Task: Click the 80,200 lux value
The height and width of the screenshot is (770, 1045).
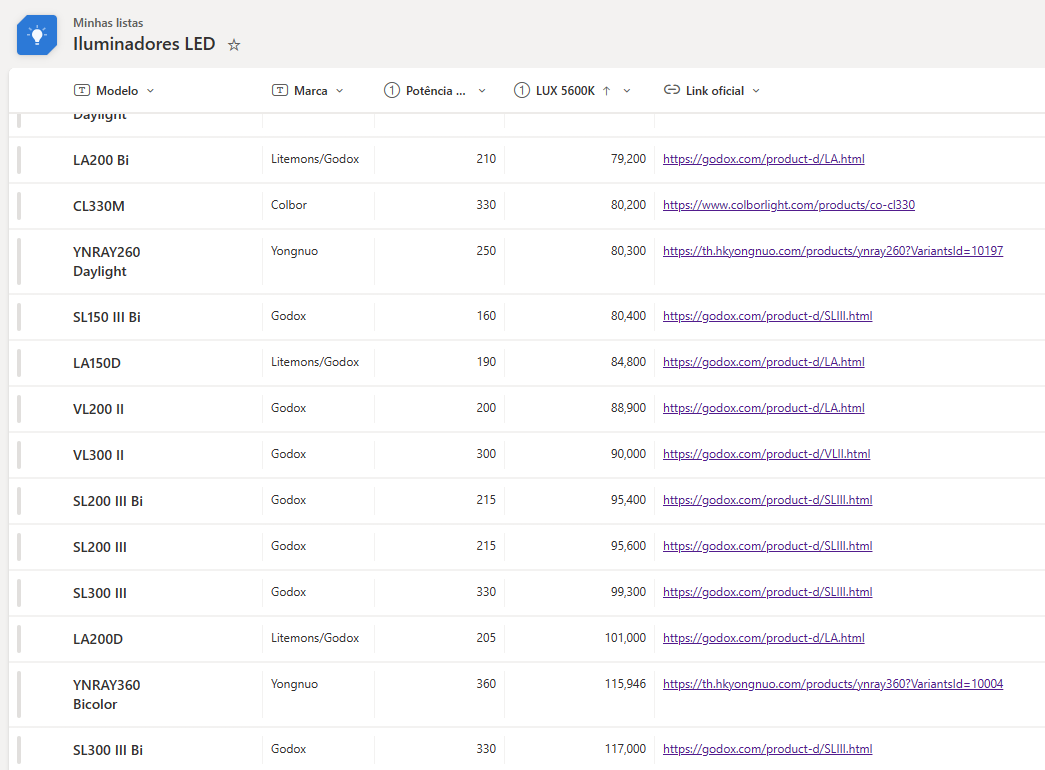Action: point(628,205)
